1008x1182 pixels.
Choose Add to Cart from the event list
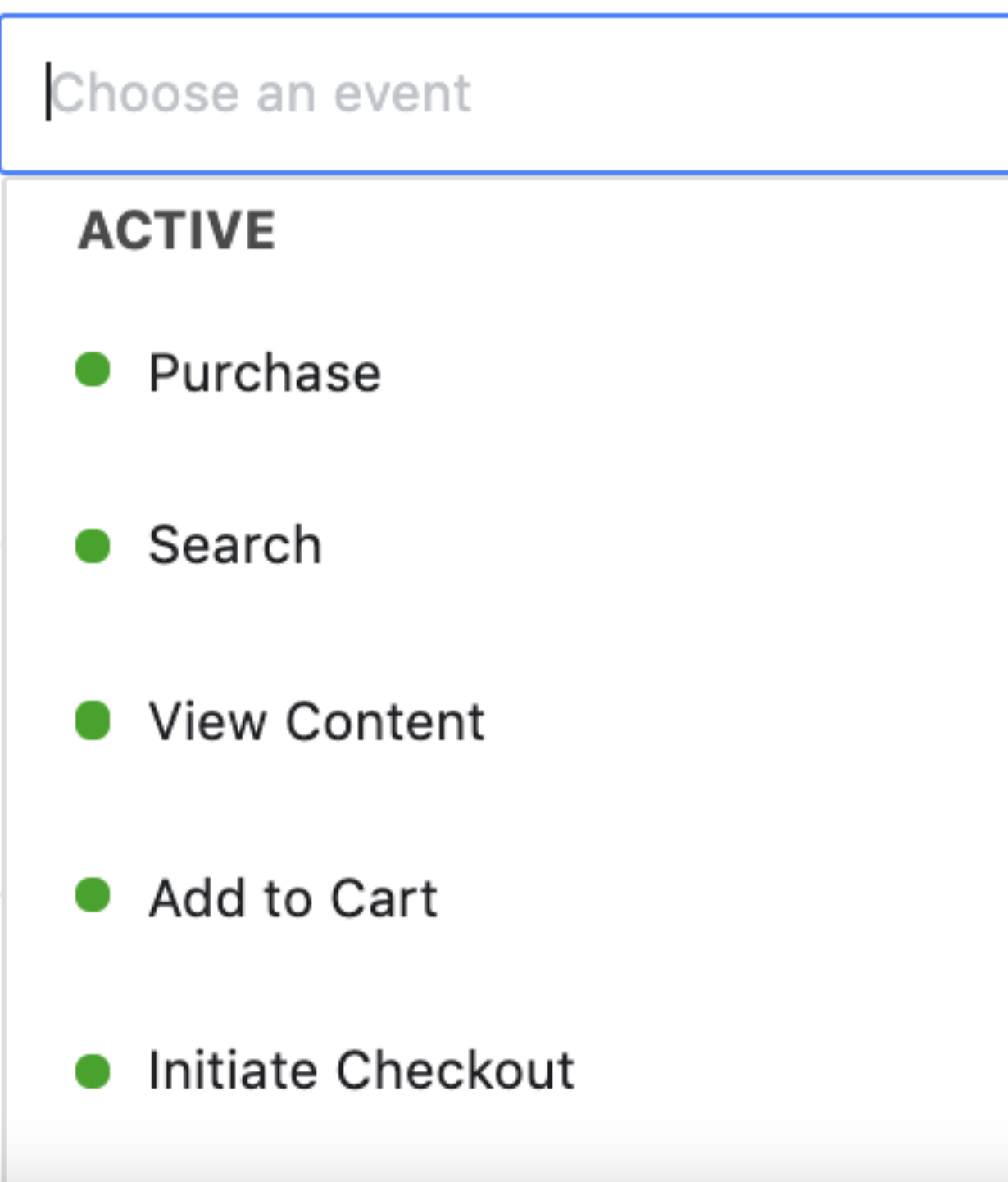(x=506, y=897)
